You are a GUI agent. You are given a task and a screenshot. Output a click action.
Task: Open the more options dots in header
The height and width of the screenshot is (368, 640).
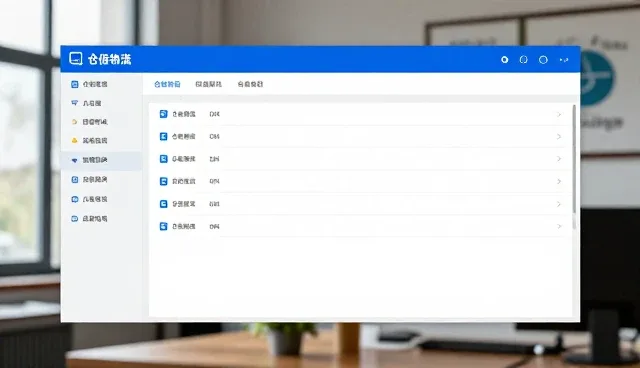click(564, 60)
